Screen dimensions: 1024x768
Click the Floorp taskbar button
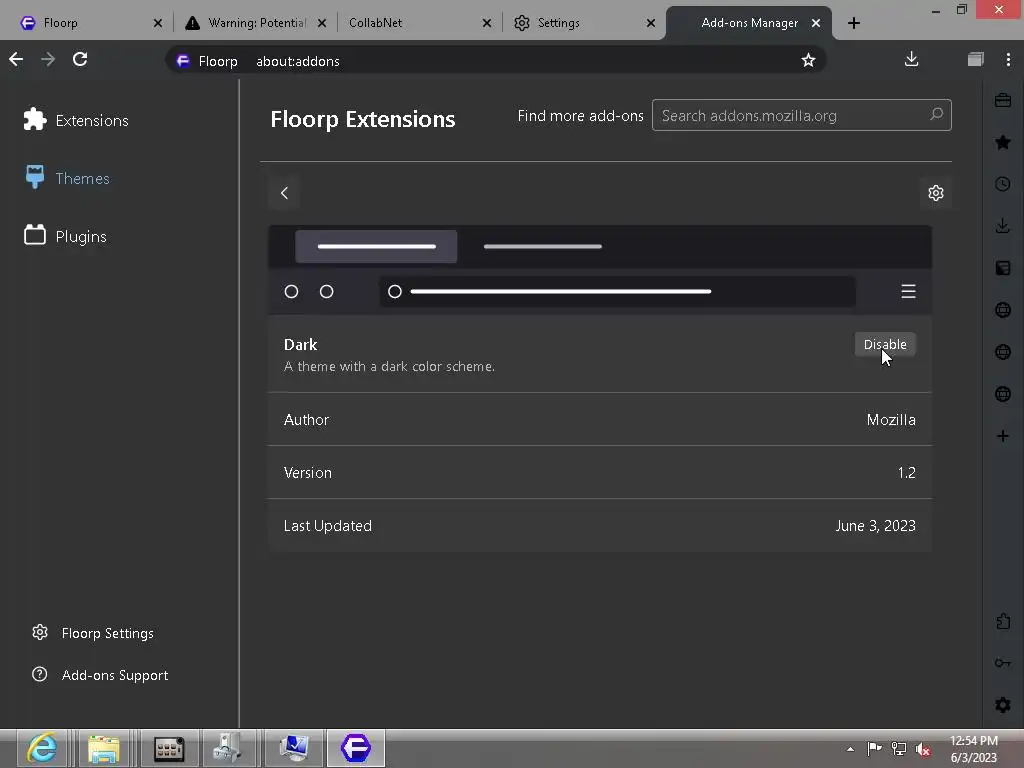(x=356, y=748)
